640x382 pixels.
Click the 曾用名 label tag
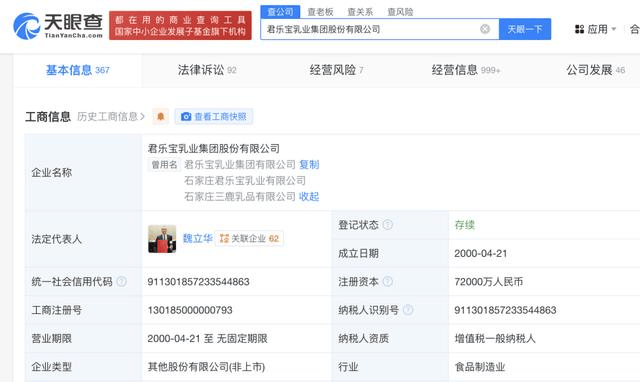(x=164, y=164)
